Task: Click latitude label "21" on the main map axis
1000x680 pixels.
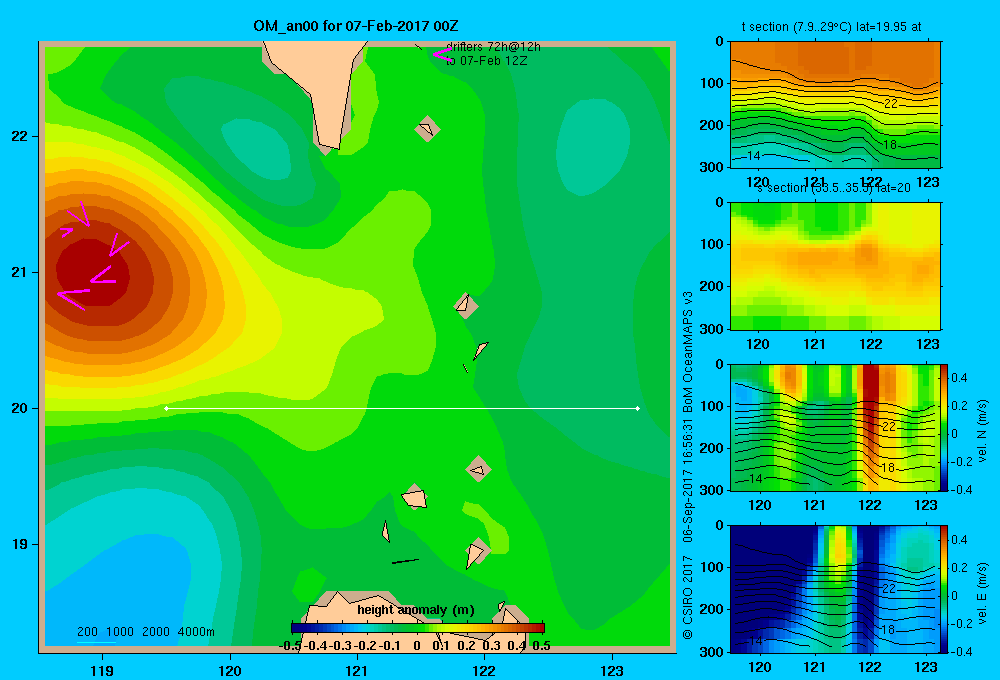Action: click(20, 272)
